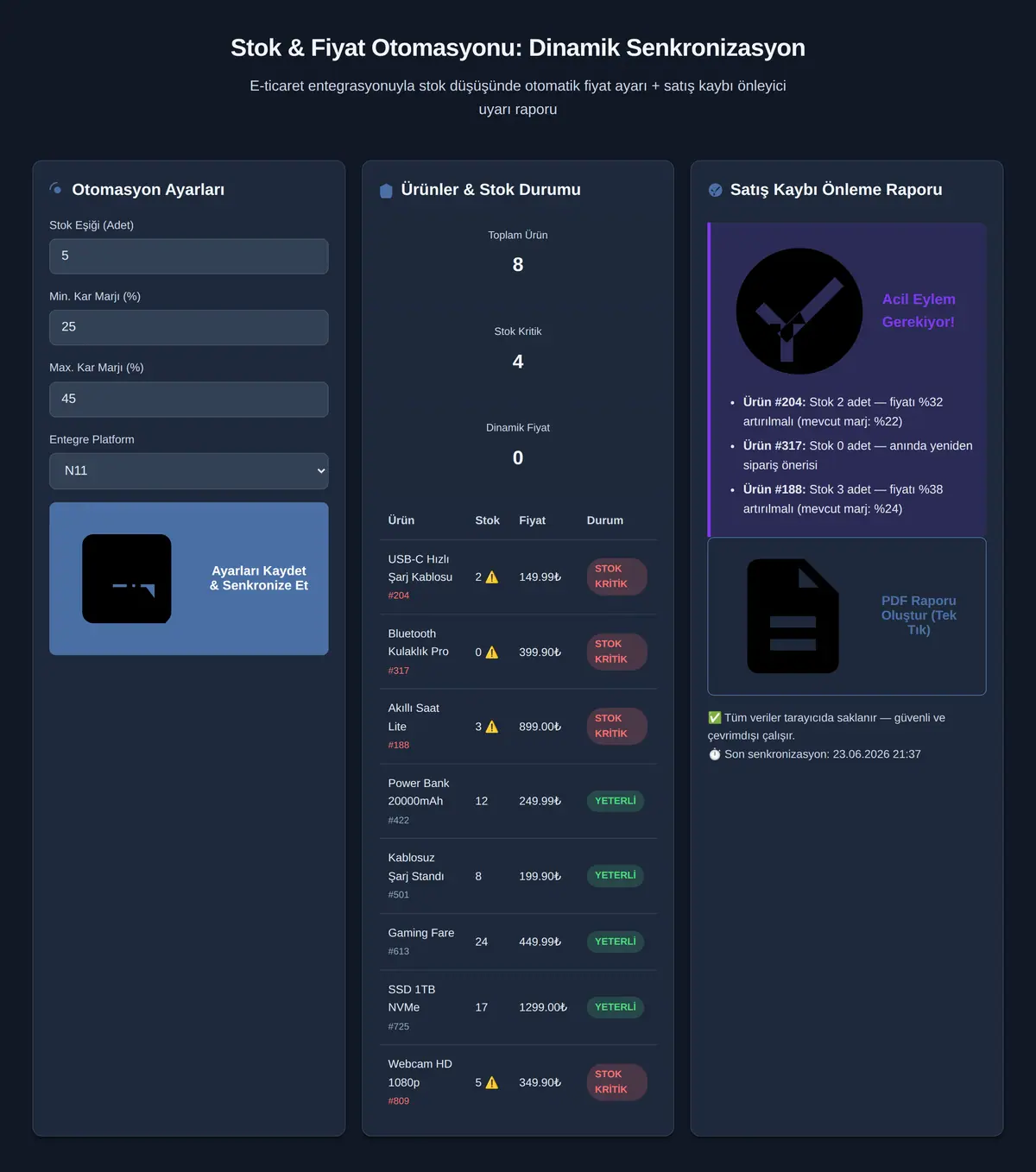
Task: Click the Durum column header
Action: (605, 520)
